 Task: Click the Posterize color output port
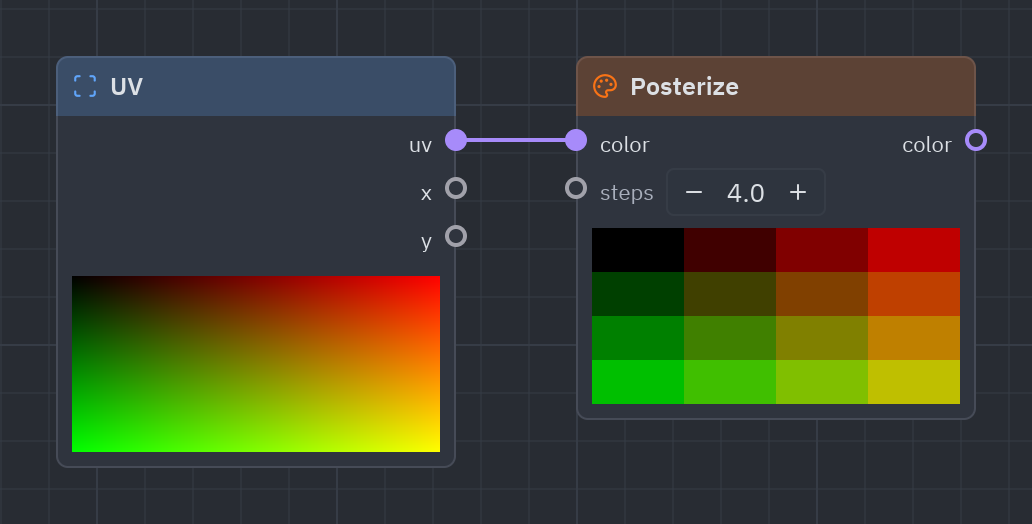tap(976, 140)
